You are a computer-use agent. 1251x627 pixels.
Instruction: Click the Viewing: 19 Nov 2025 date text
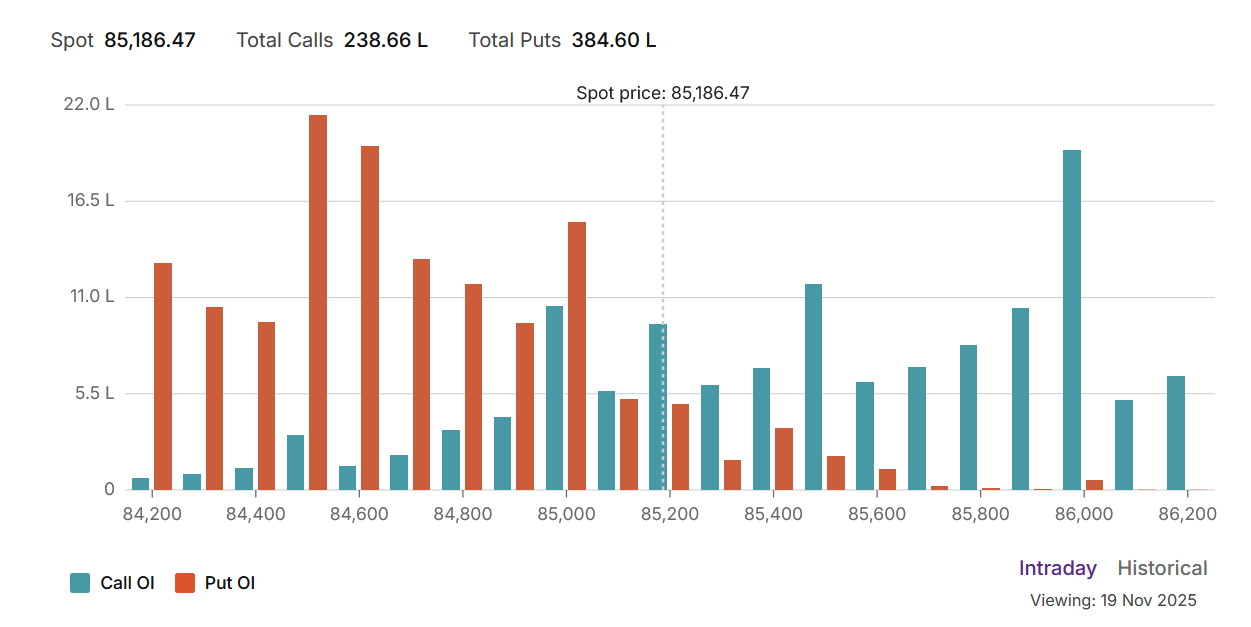(x=1112, y=601)
